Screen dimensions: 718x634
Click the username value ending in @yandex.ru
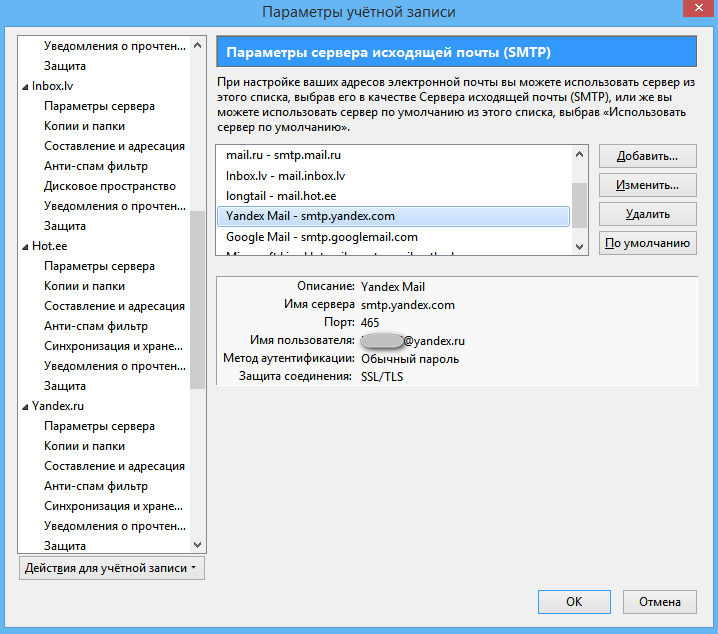tap(413, 341)
